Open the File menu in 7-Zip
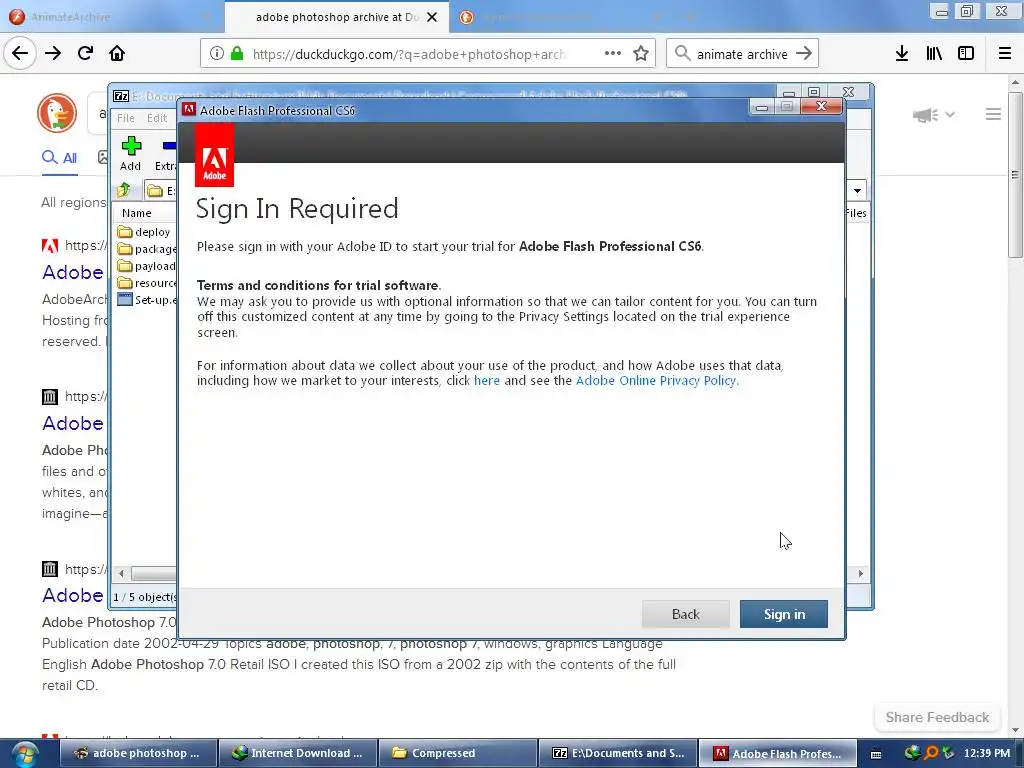The image size is (1024, 768). point(125,118)
